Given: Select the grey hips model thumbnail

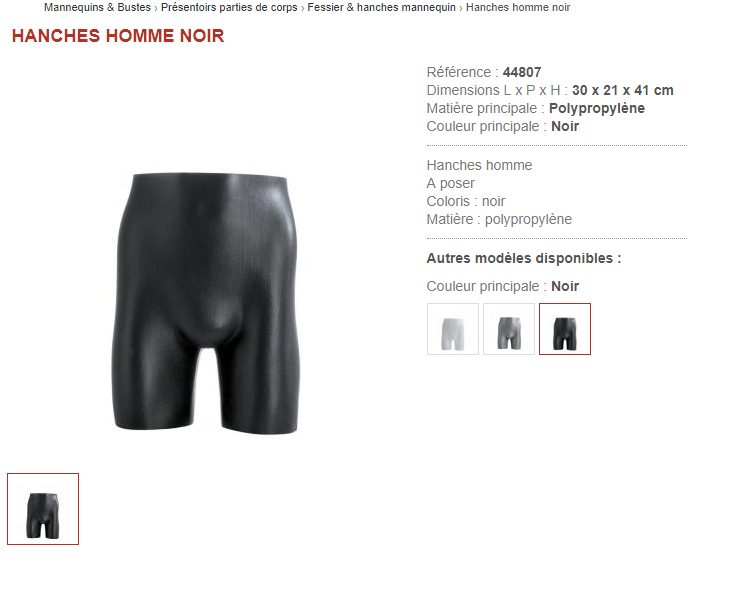Looking at the screenshot, I should tap(509, 329).
